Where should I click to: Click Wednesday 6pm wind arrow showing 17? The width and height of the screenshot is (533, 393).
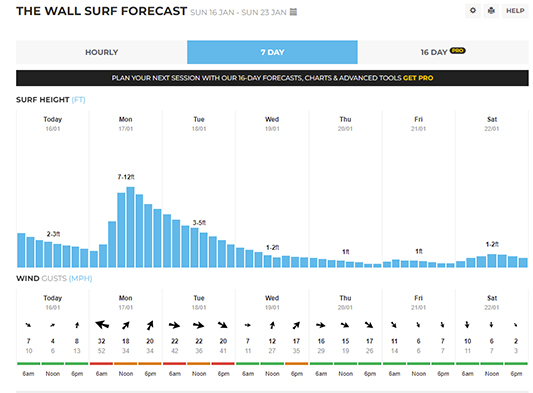(x=296, y=325)
